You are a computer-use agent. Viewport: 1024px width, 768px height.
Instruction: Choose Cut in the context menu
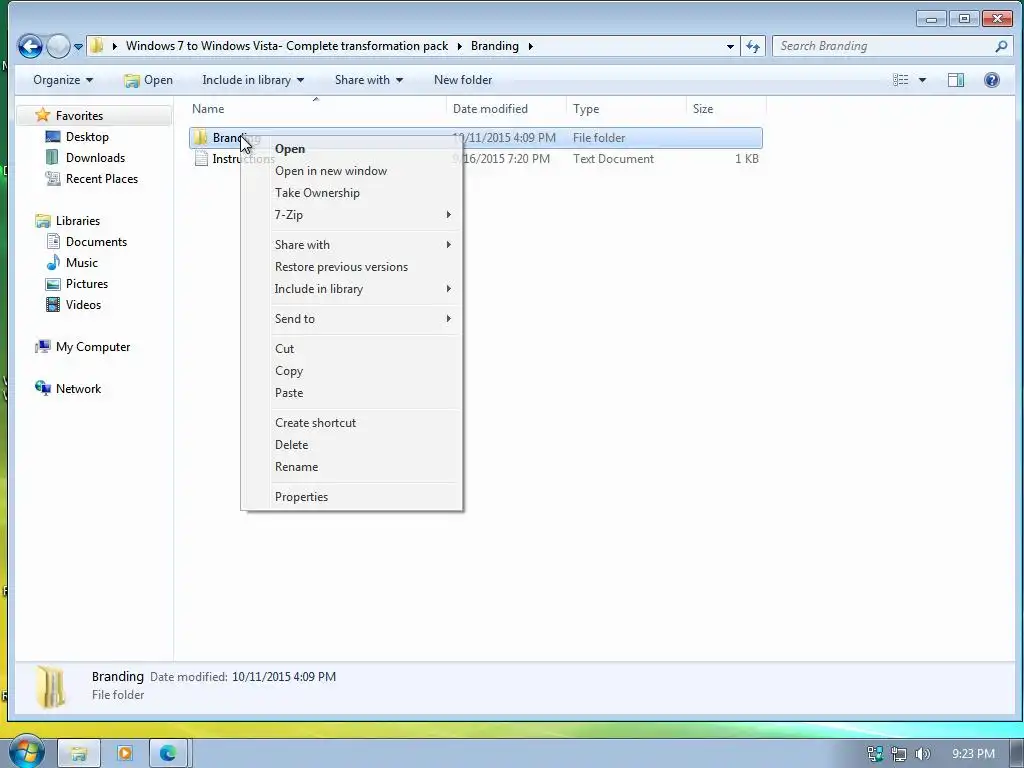[x=352, y=349]
